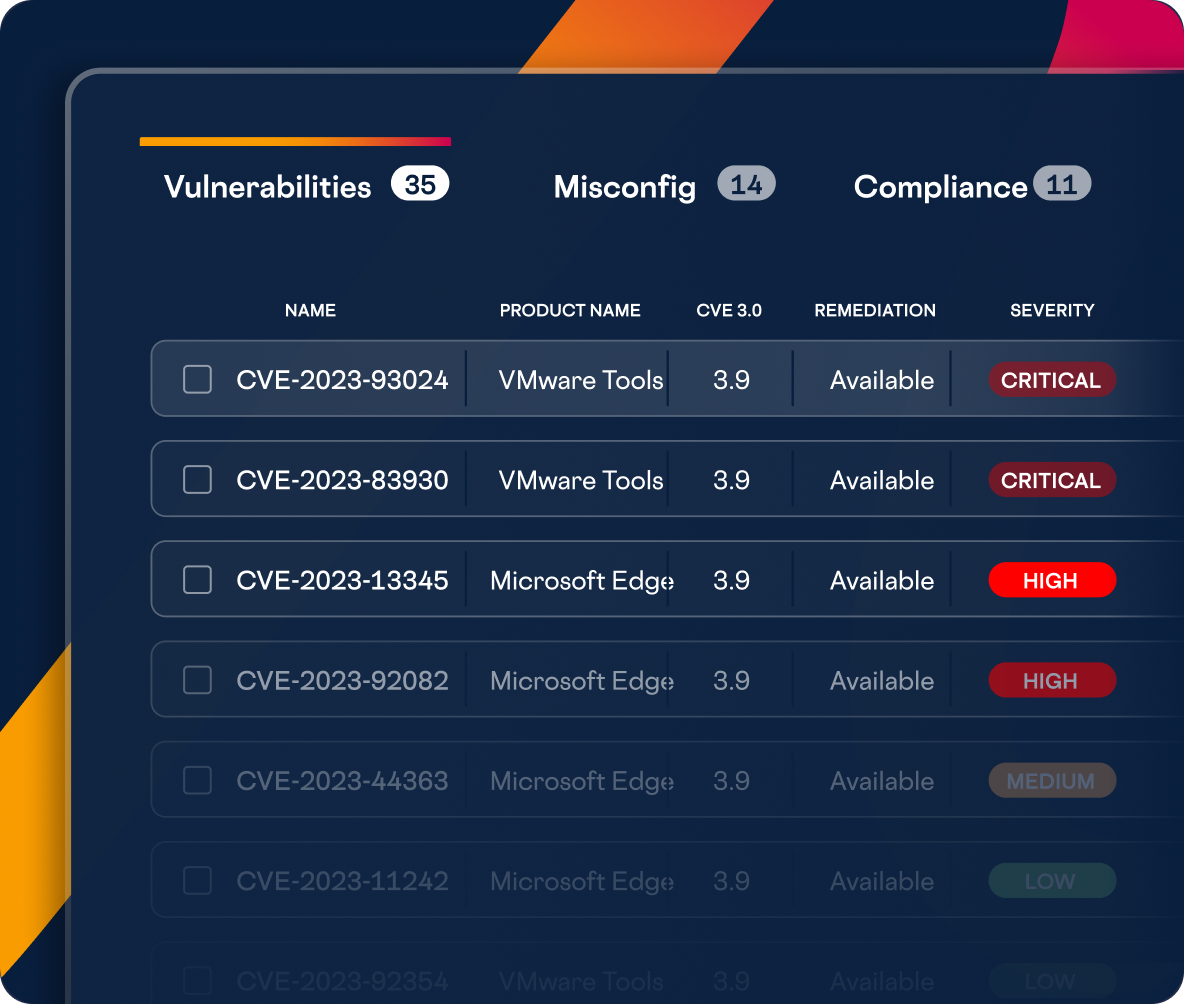This screenshot has width=1184, height=1004.
Task: Toggle the CVE-2023-44363 checkbox
Action: 197,780
